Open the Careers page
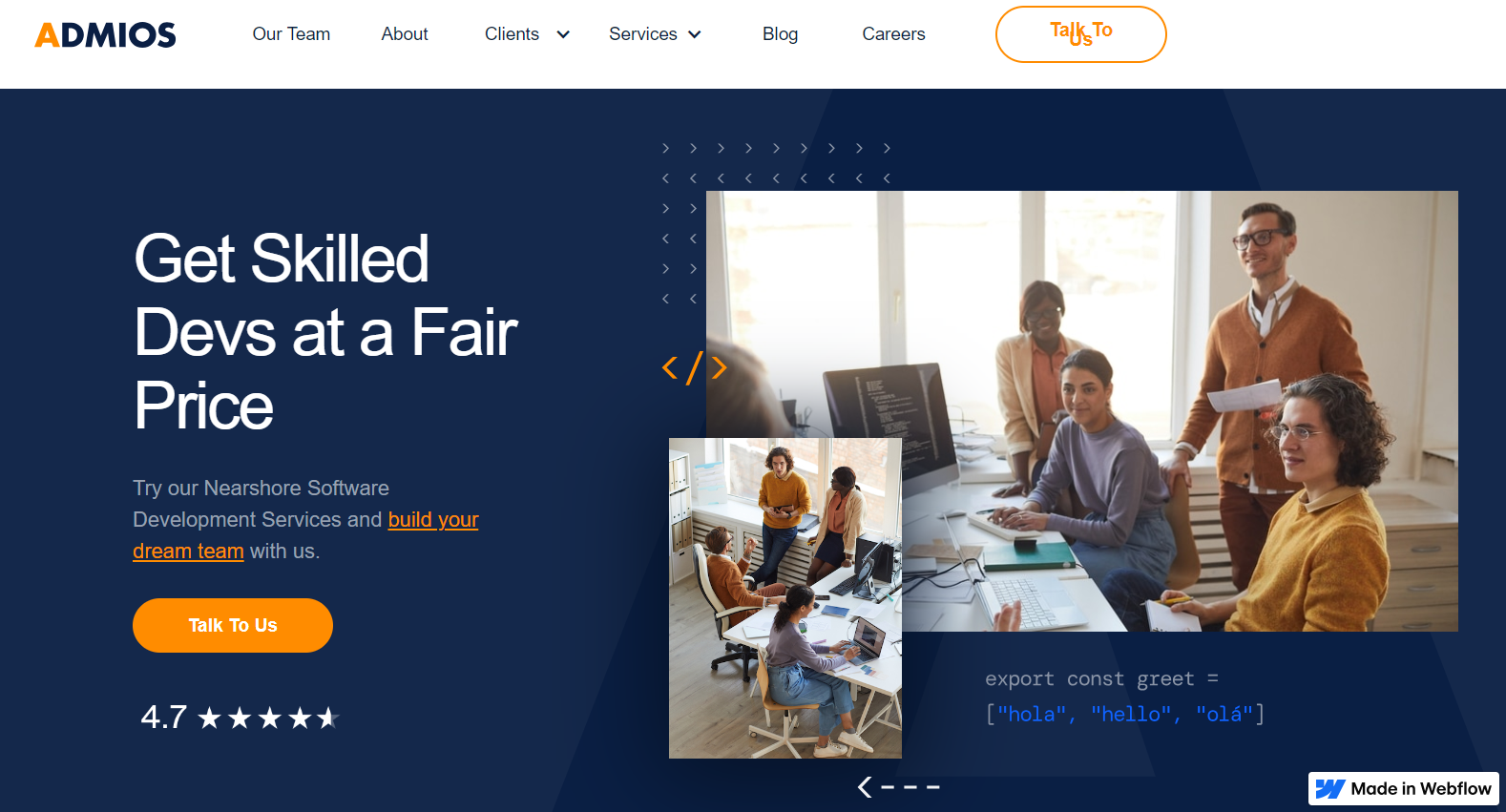1506x812 pixels. (x=893, y=34)
